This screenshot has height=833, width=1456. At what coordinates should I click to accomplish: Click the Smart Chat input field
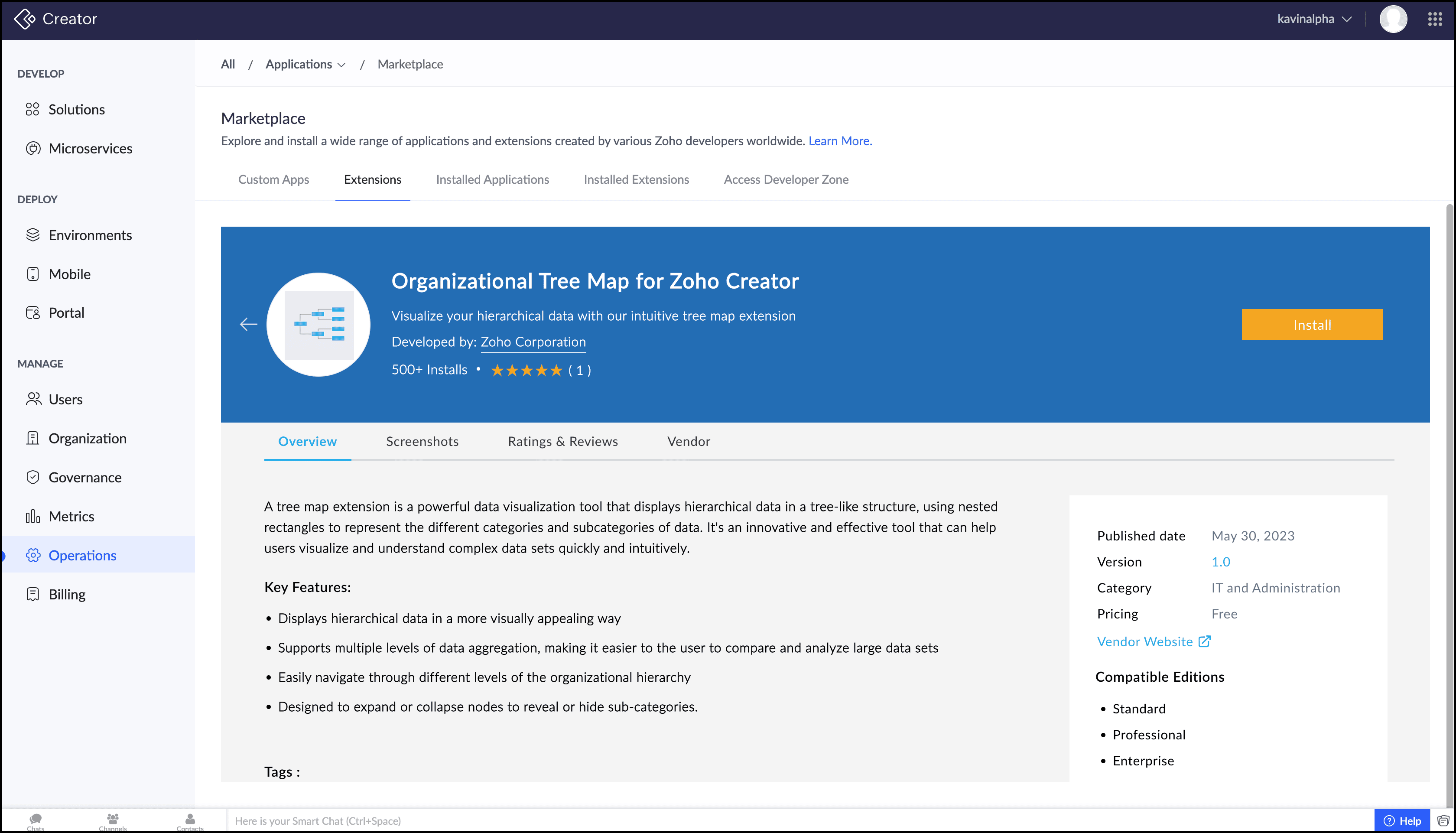point(800,821)
